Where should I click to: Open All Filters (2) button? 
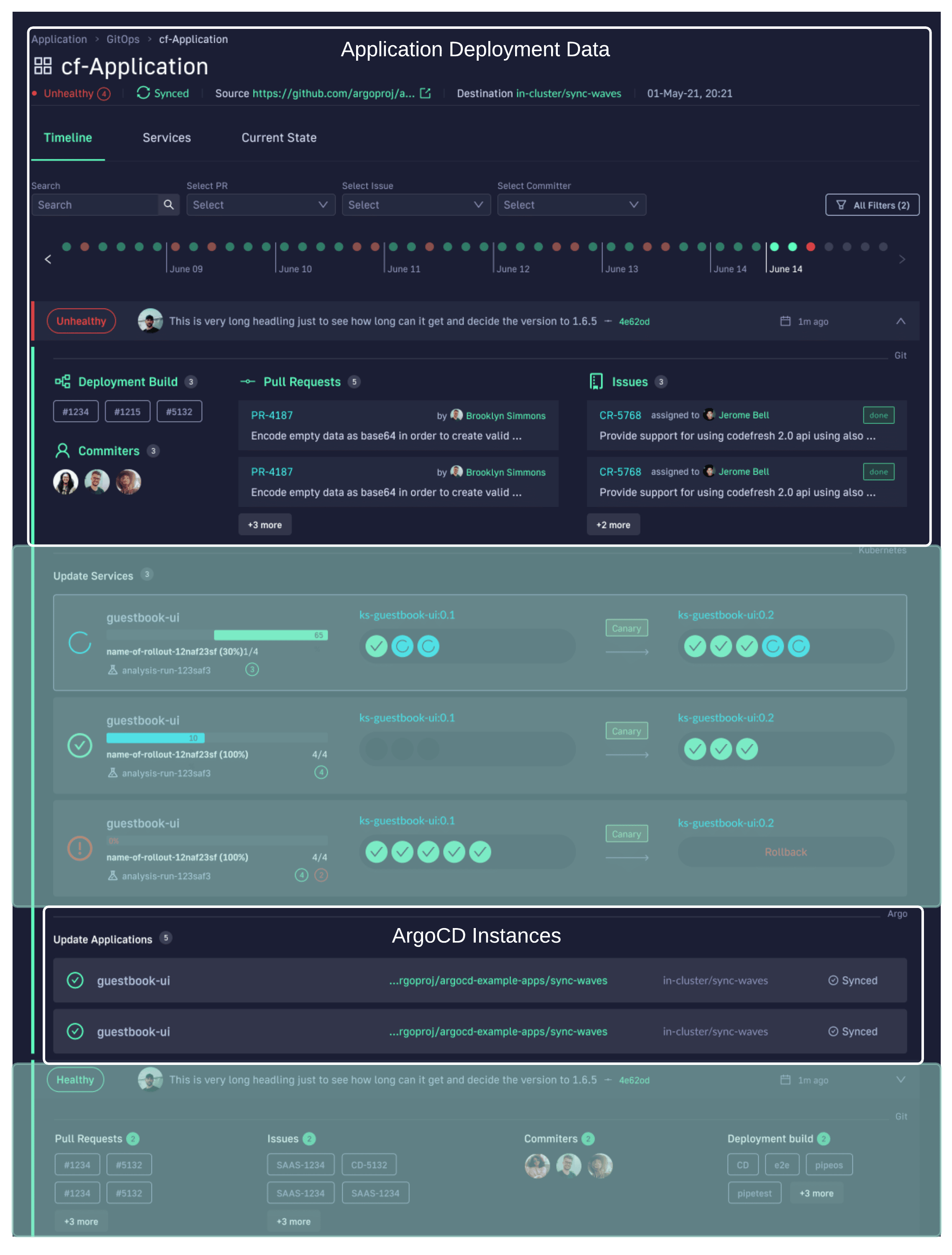pos(872,205)
